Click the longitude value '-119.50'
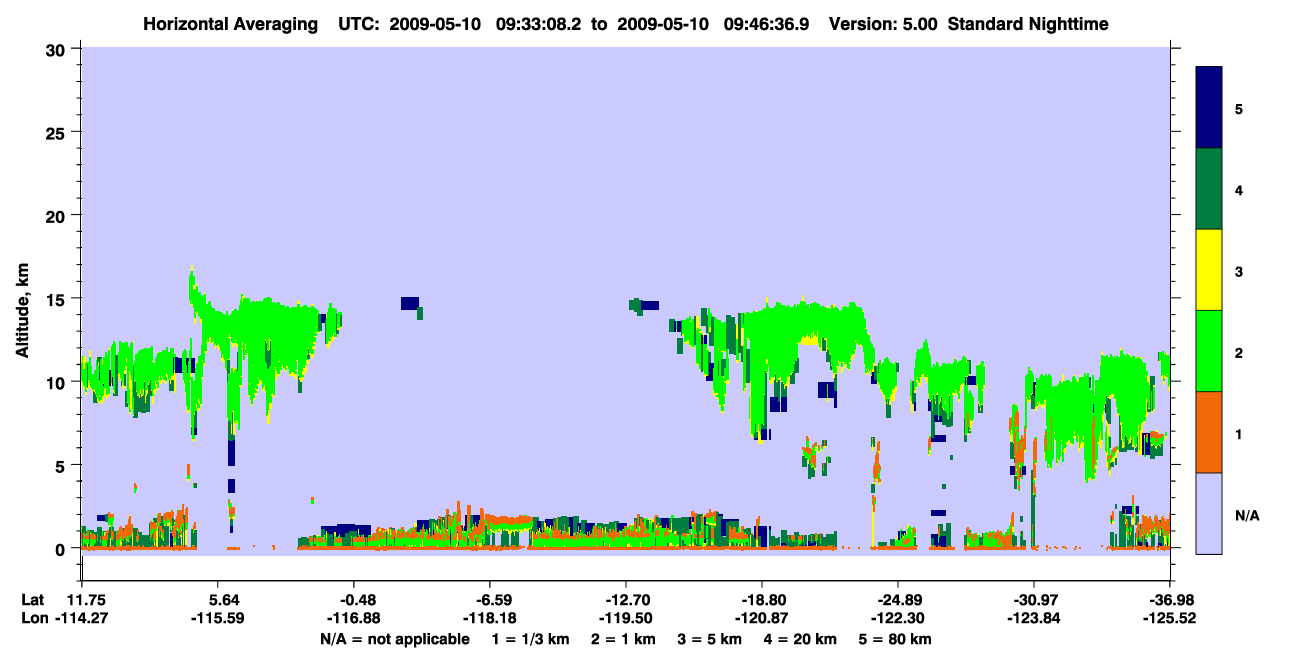 pos(625,618)
